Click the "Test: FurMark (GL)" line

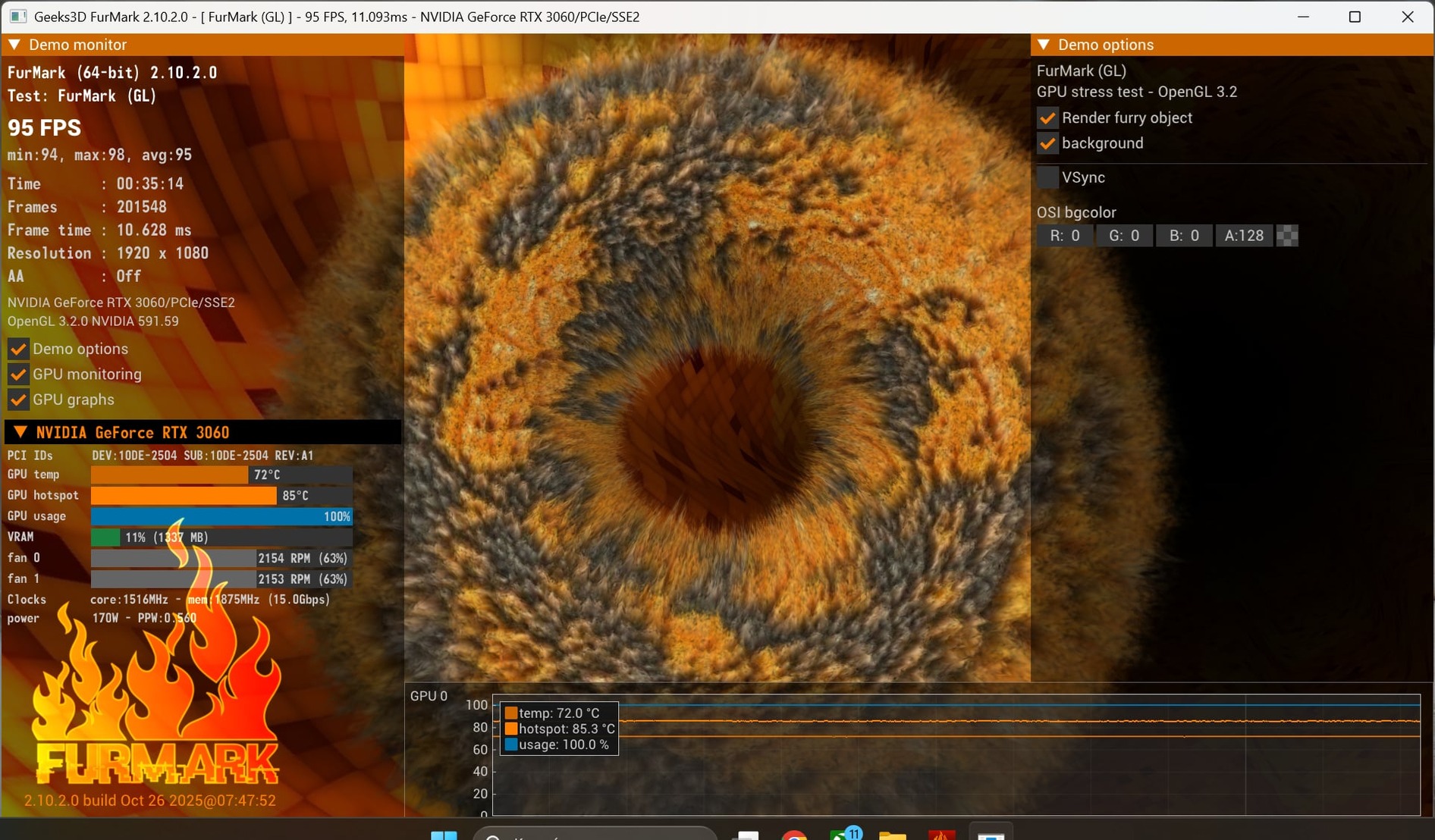click(82, 96)
